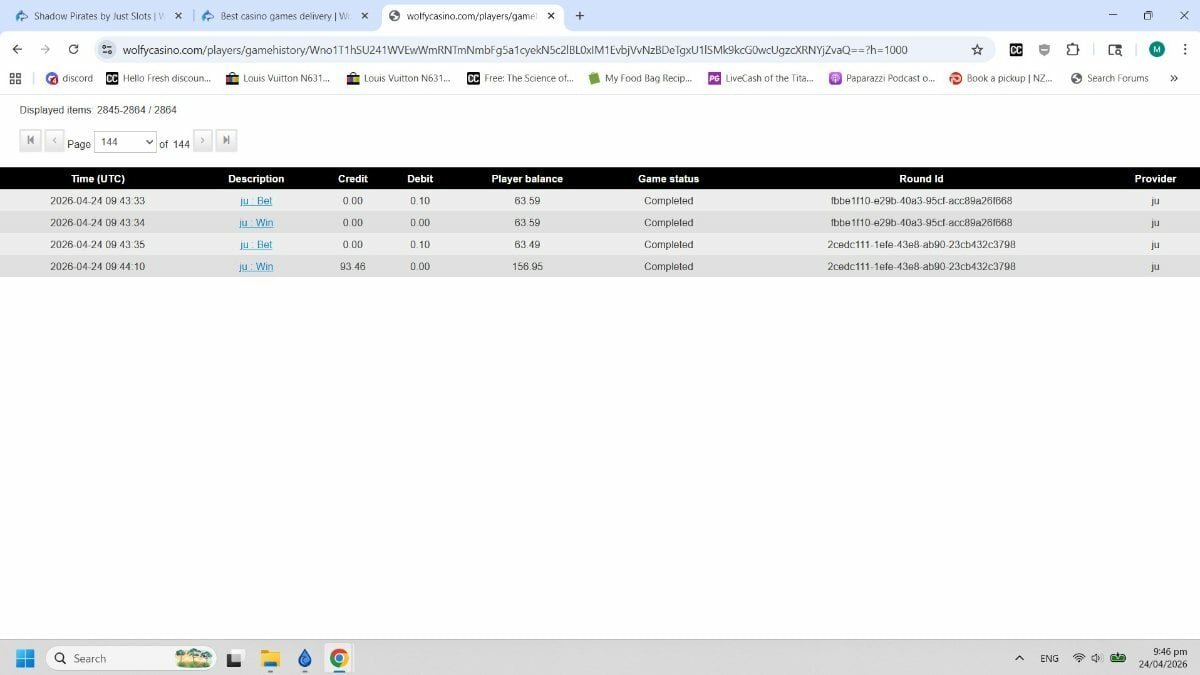The width and height of the screenshot is (1200, 675).
Task: Open File Explorer in the taskbar
Action: click(270, 658)
